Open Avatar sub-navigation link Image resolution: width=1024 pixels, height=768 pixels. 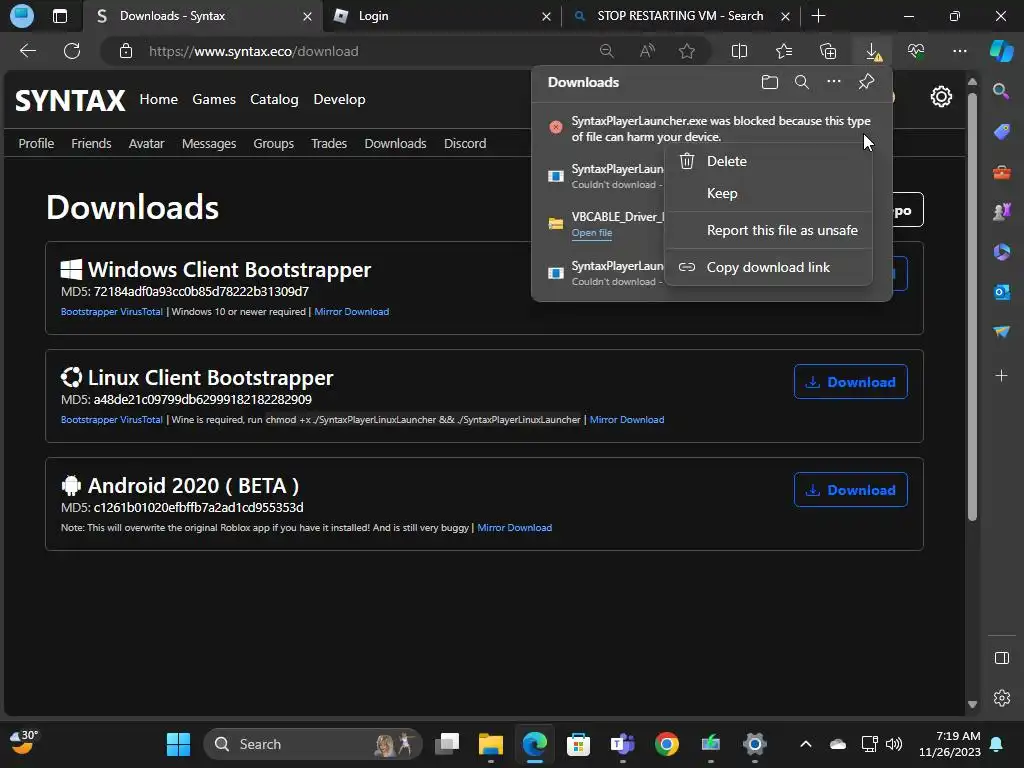click(146, 144)
